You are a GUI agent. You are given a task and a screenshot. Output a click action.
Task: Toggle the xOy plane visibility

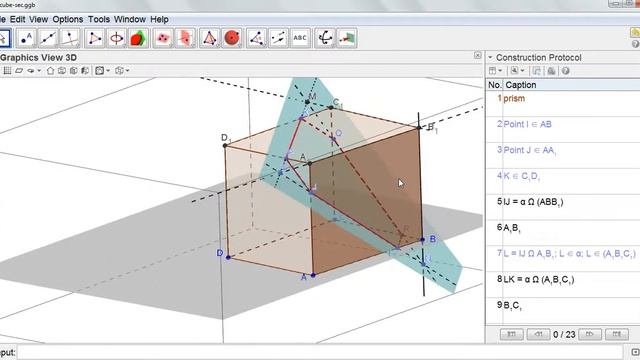(x=19, y=71)
